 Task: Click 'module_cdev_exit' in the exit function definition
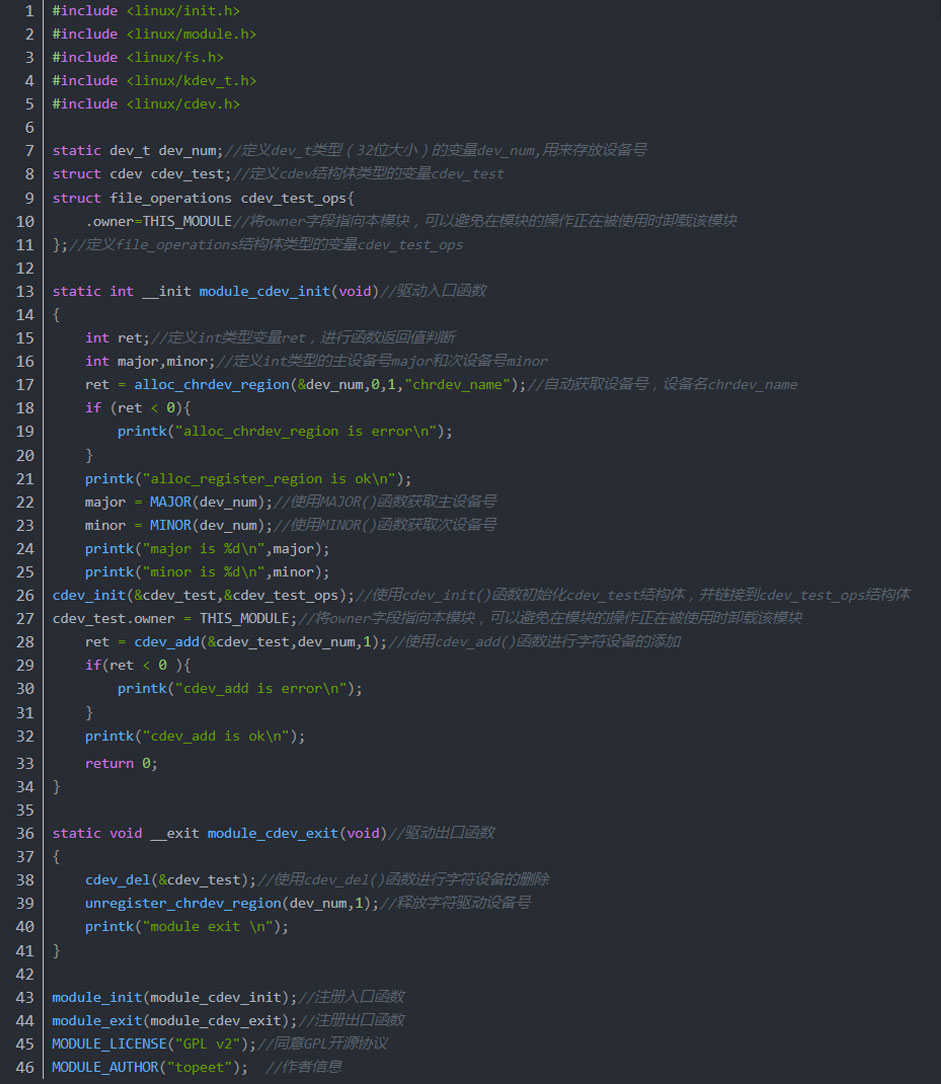[x=273, y=834]
